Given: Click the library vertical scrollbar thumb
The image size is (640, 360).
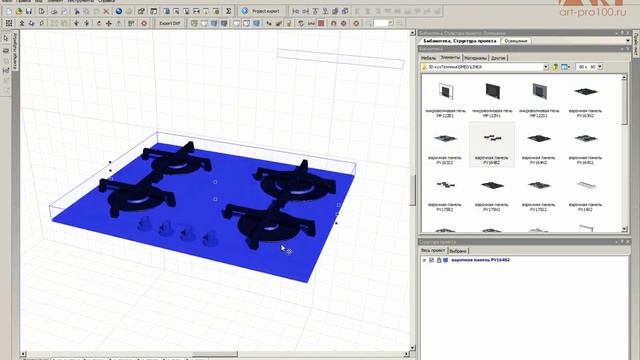Looking at the screenshot, I should tap(624, 103).
